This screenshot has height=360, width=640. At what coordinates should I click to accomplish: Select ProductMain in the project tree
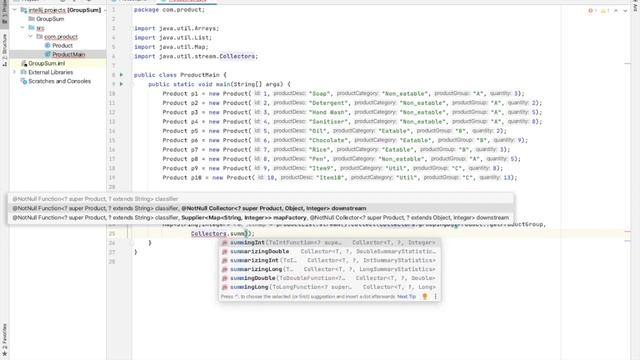[69, 54]
